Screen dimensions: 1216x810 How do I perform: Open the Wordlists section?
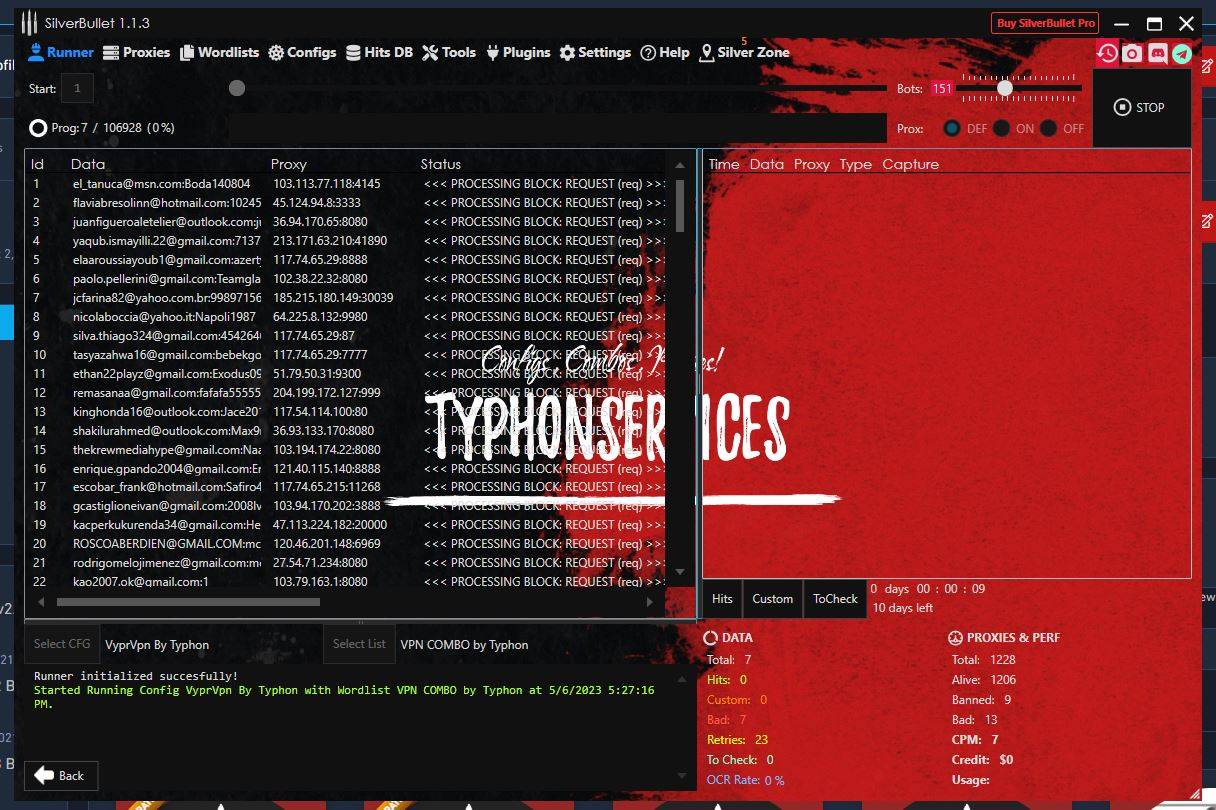click(219, 52)
